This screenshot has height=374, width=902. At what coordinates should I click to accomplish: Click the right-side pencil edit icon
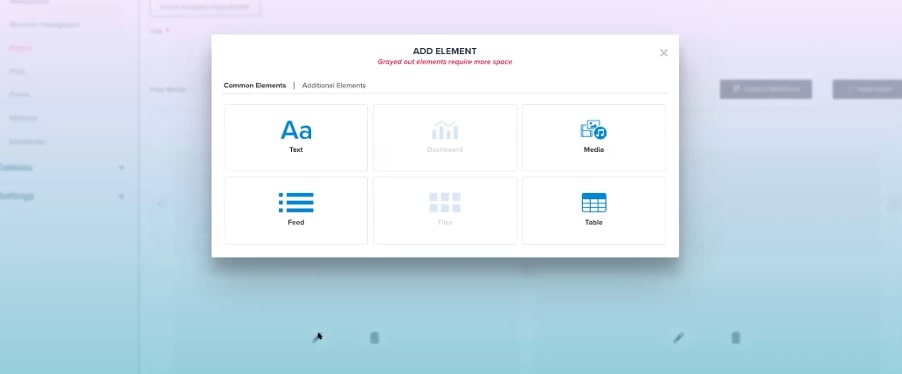[678, 338]
